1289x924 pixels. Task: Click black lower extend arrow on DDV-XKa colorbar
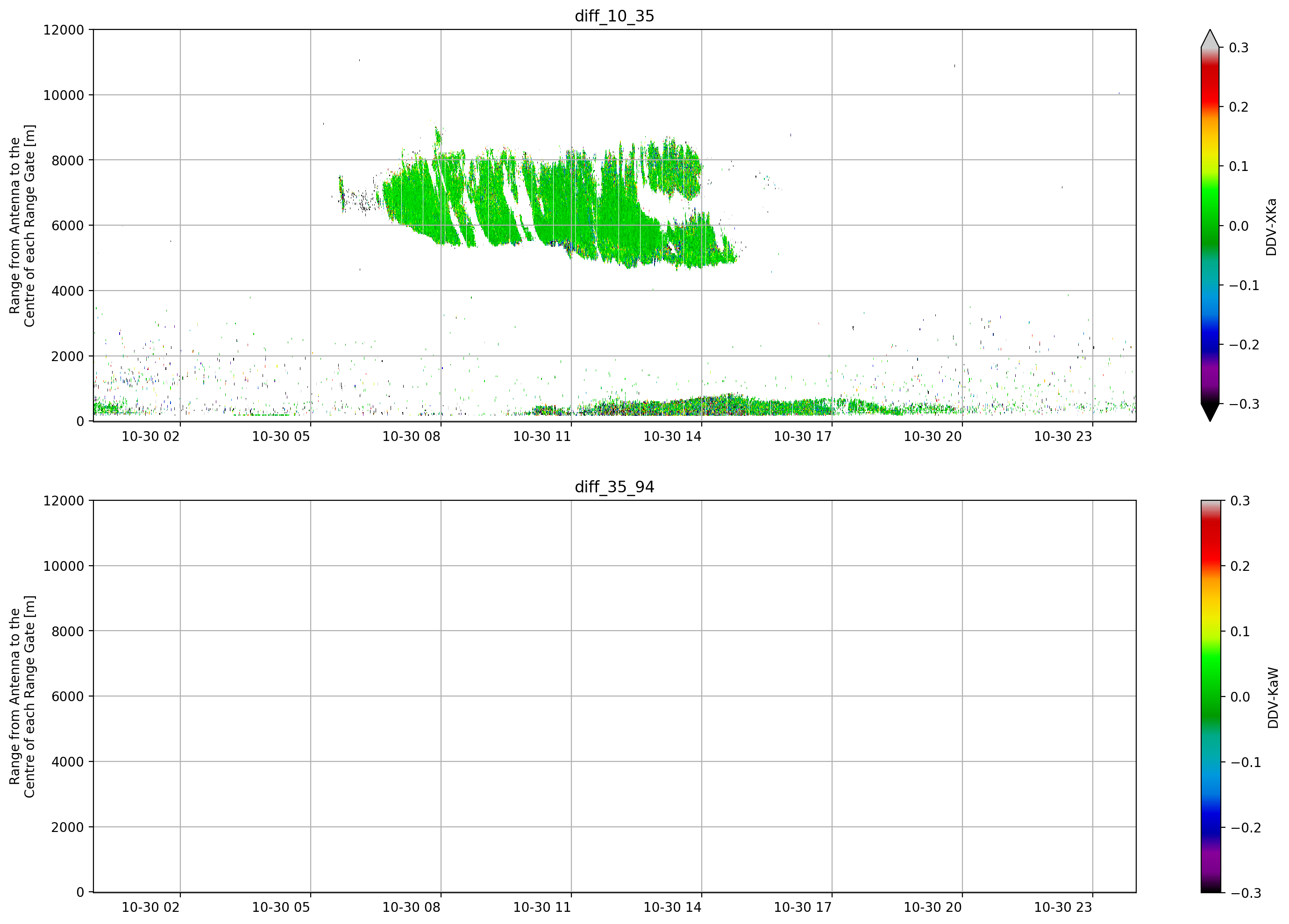[1210, 412]
